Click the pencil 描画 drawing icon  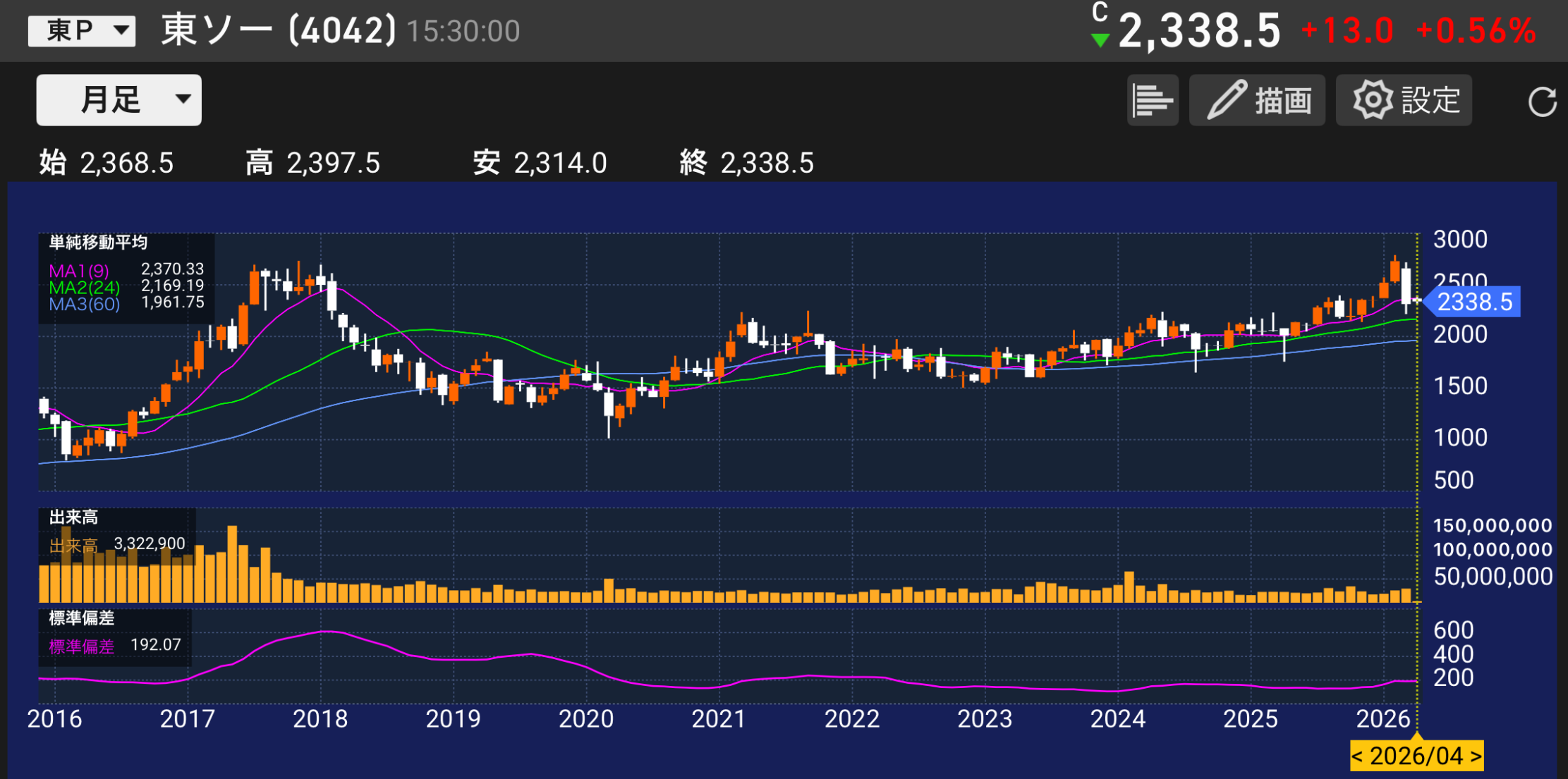pyautogui.click(x=1227, y=100)
